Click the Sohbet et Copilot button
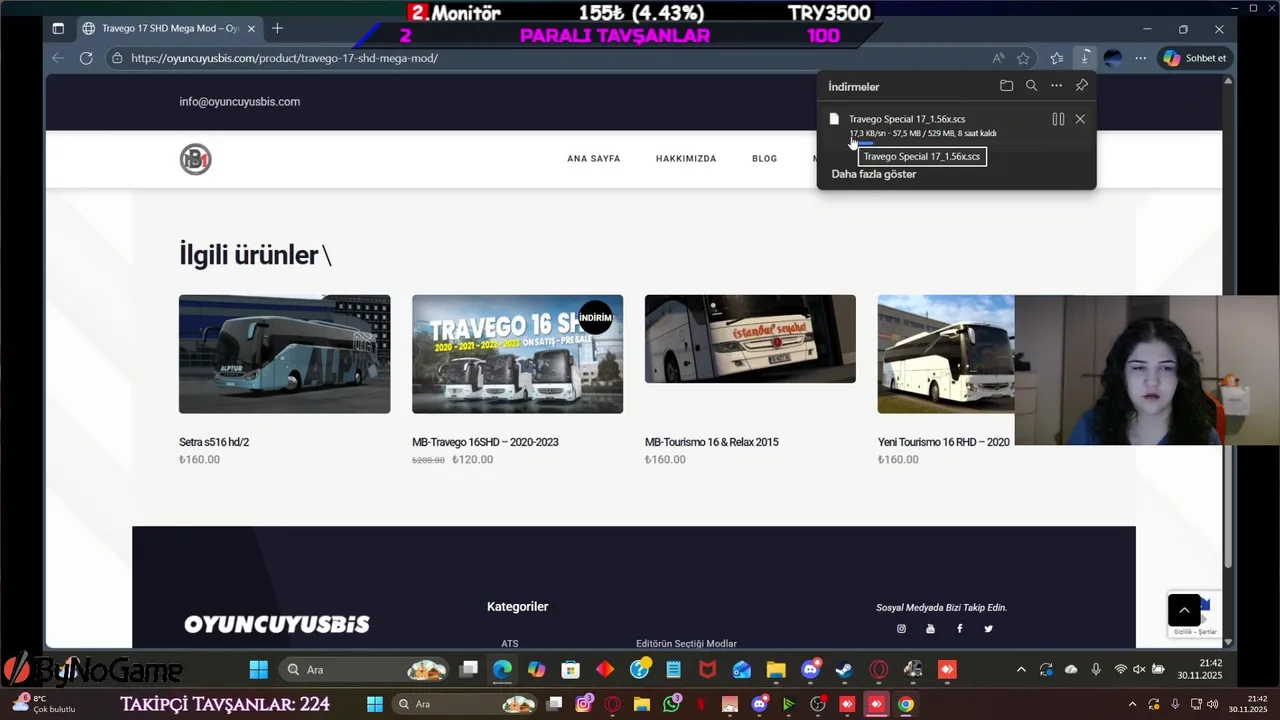1280x720 pixels. [1195, 58]
